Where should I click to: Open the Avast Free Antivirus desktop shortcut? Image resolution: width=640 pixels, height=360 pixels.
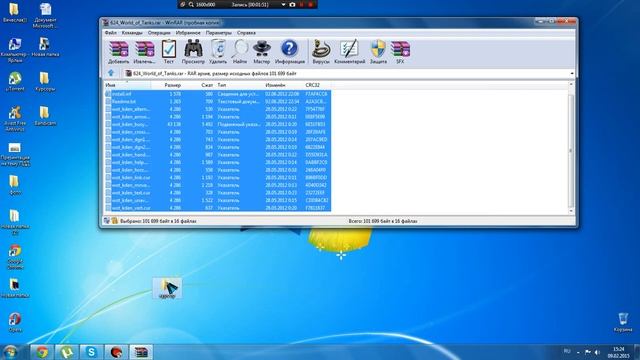(x=15, y=118)
